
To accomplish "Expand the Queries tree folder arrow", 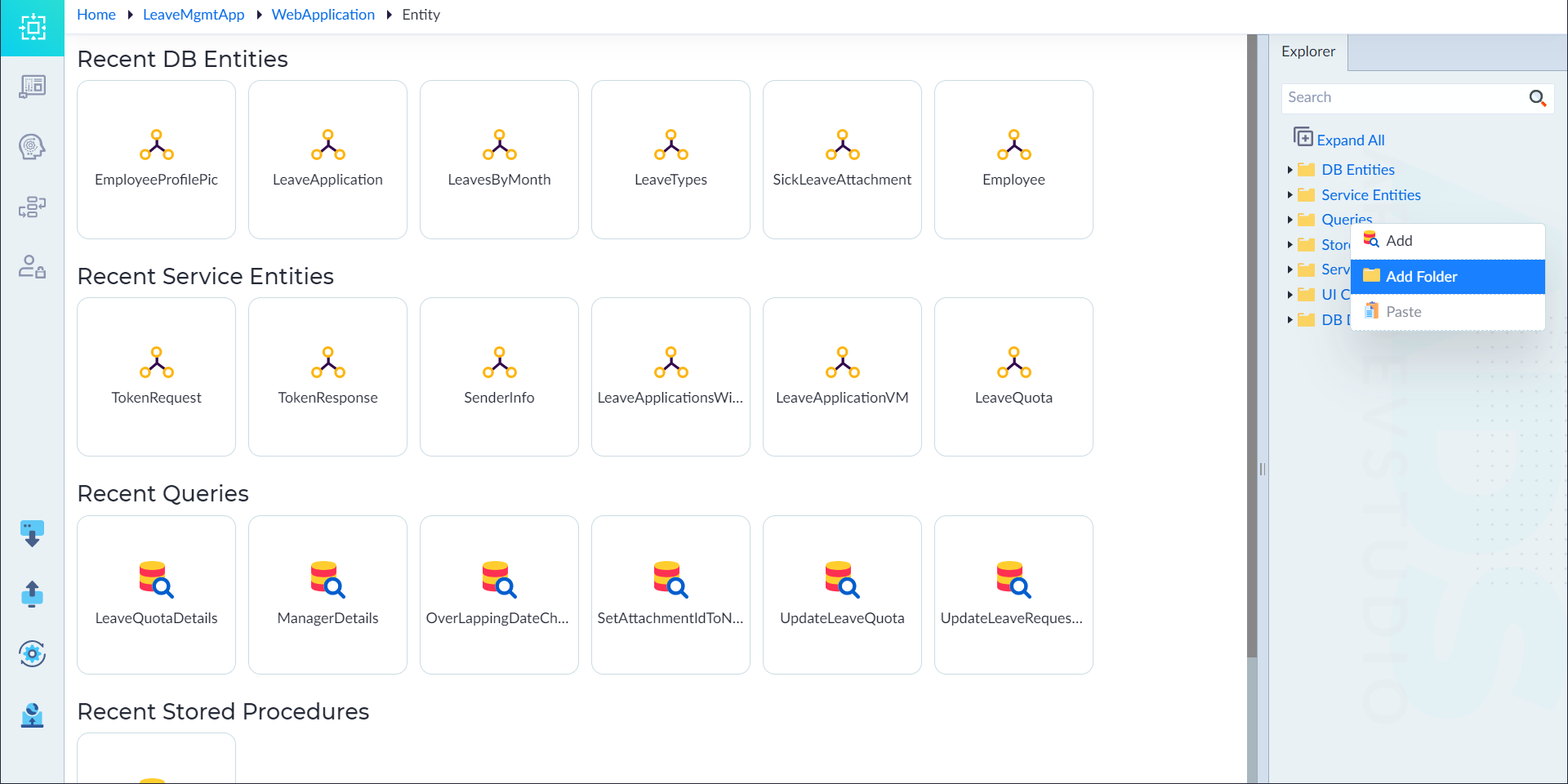I will click(1290, 220).
